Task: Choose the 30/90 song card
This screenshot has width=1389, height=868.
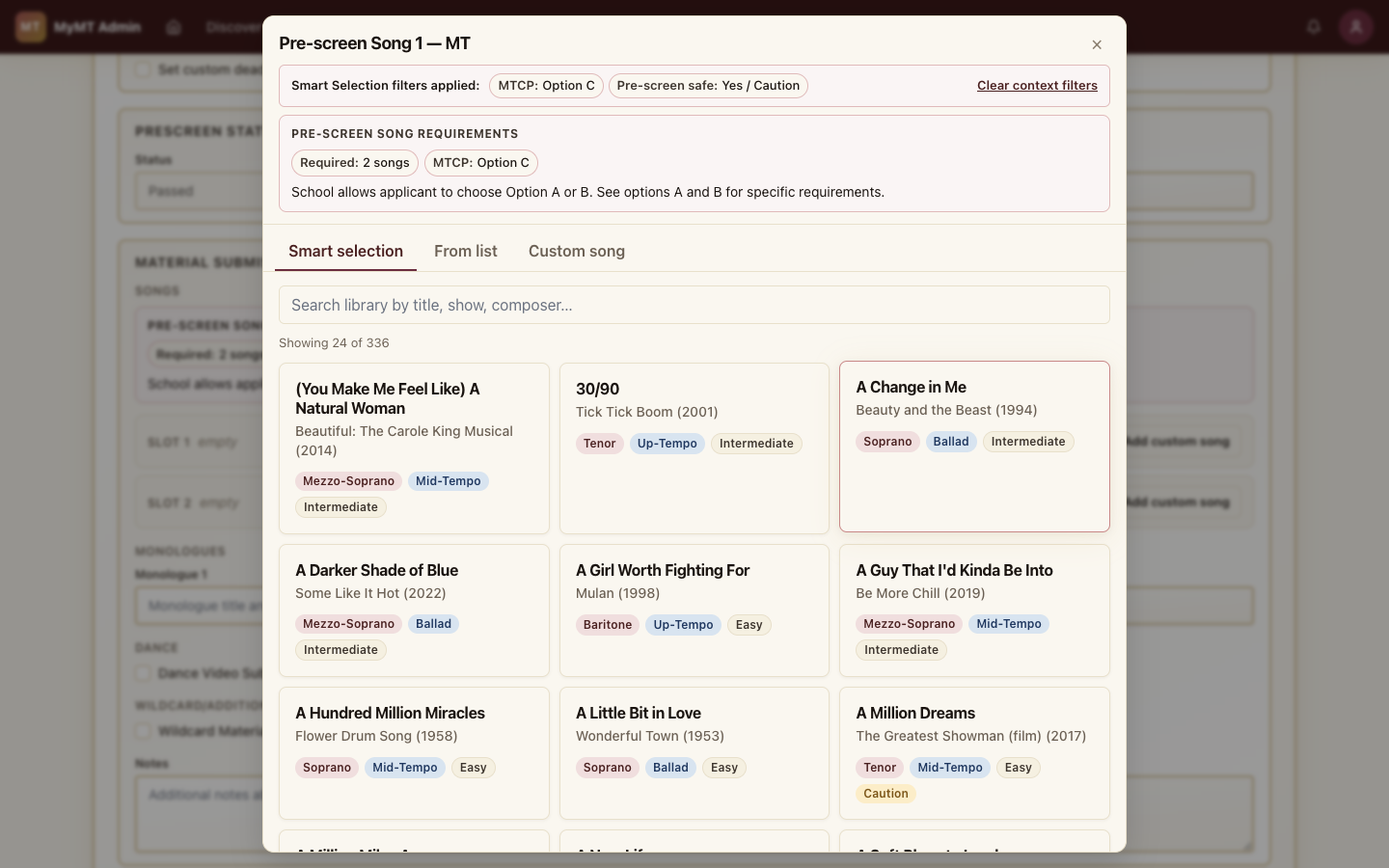Action: coord(694,448)
